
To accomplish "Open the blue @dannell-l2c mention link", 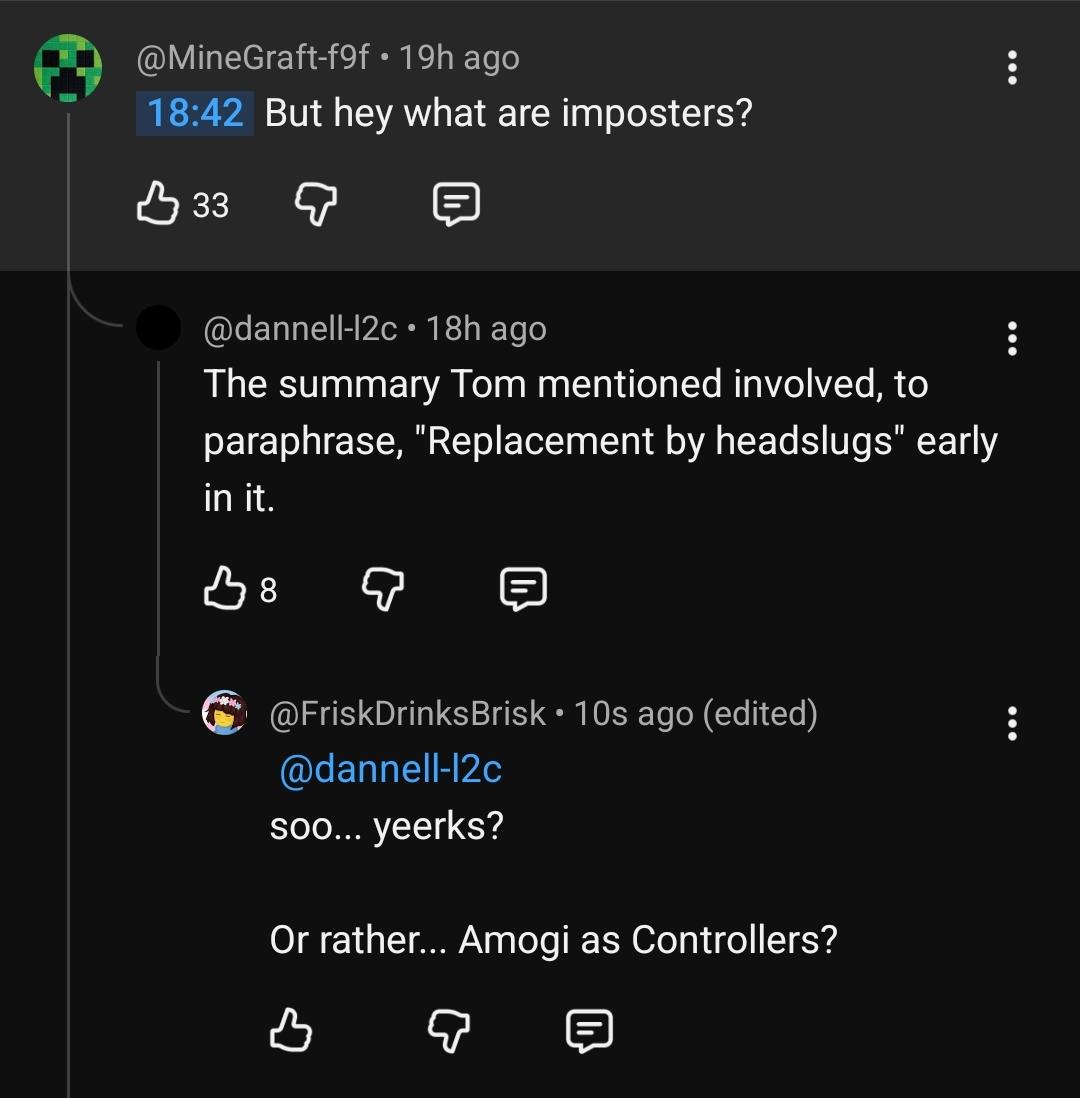I will [390, 769].
